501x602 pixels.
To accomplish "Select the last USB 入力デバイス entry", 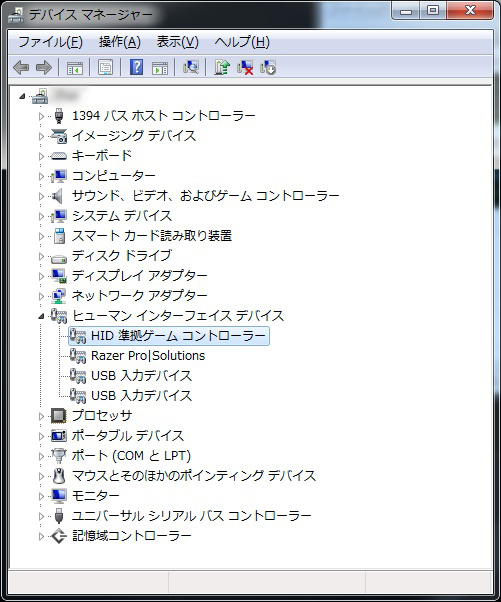I will tap(141, 395).
